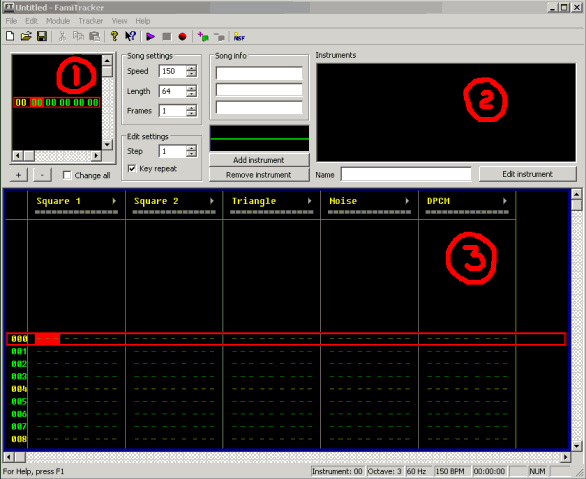
Task: Decrease the Speed value with down arrow
Action: tap(191, 74)
